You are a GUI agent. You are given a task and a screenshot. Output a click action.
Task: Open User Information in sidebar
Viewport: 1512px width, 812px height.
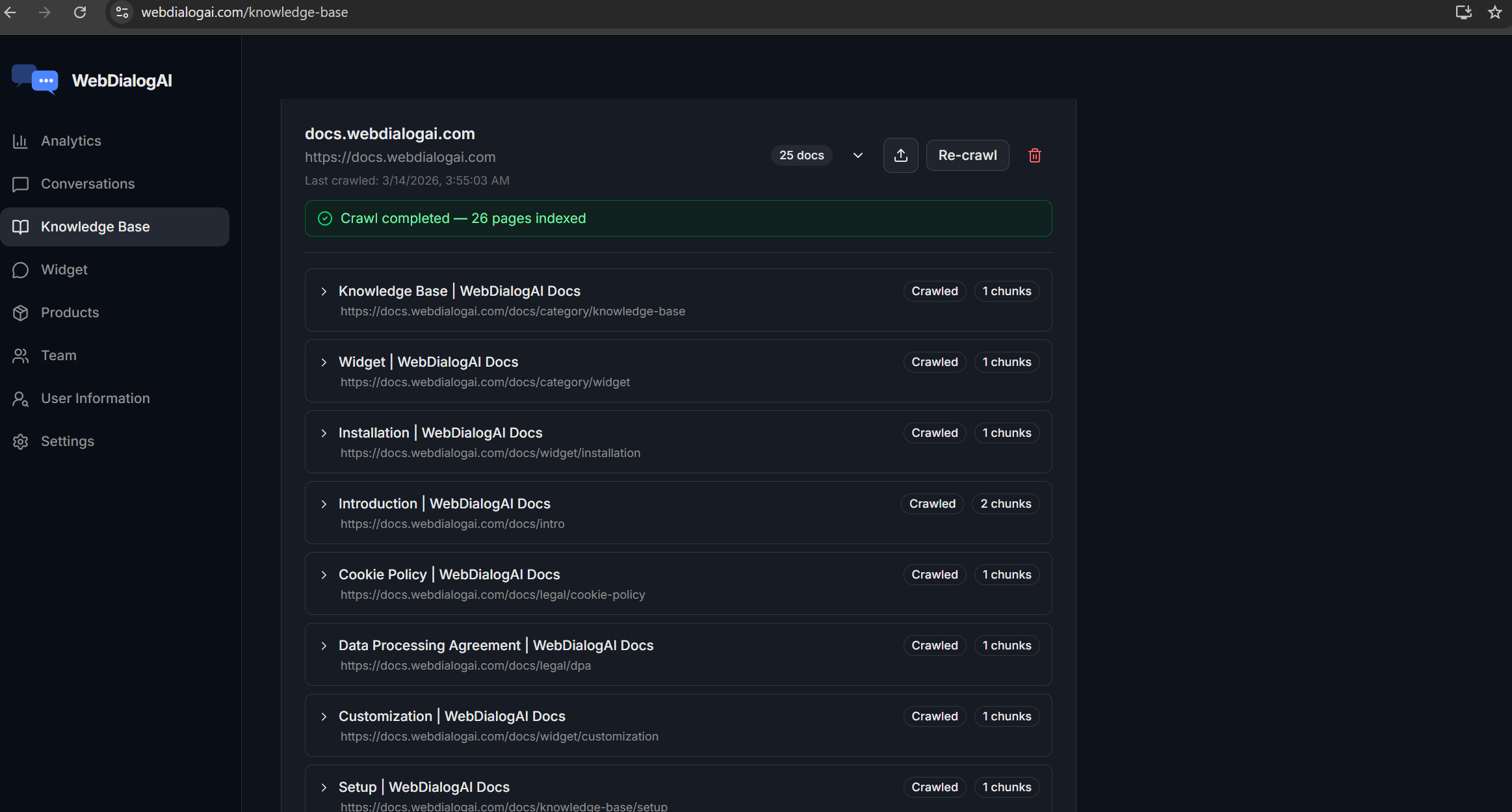[95, 399]
